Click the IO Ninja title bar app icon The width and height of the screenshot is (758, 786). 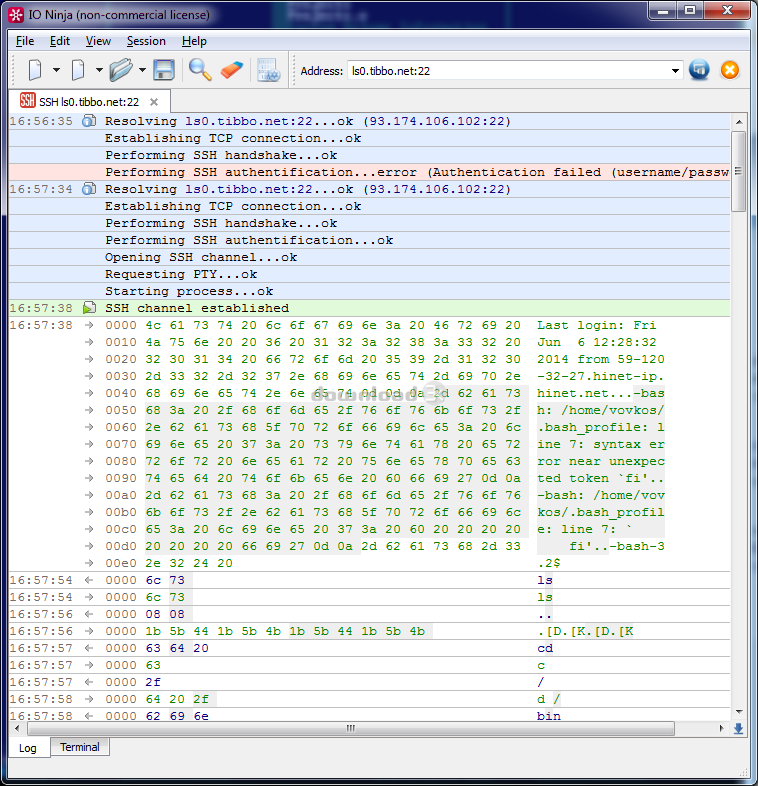point(16,15)
